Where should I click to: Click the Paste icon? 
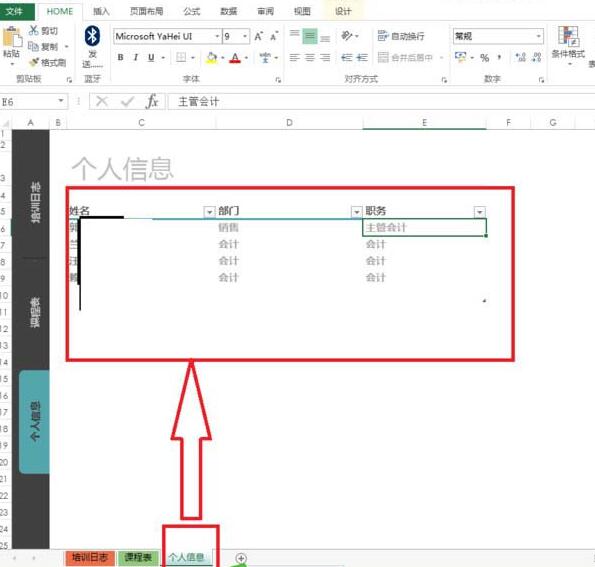[x=12, y=37]
